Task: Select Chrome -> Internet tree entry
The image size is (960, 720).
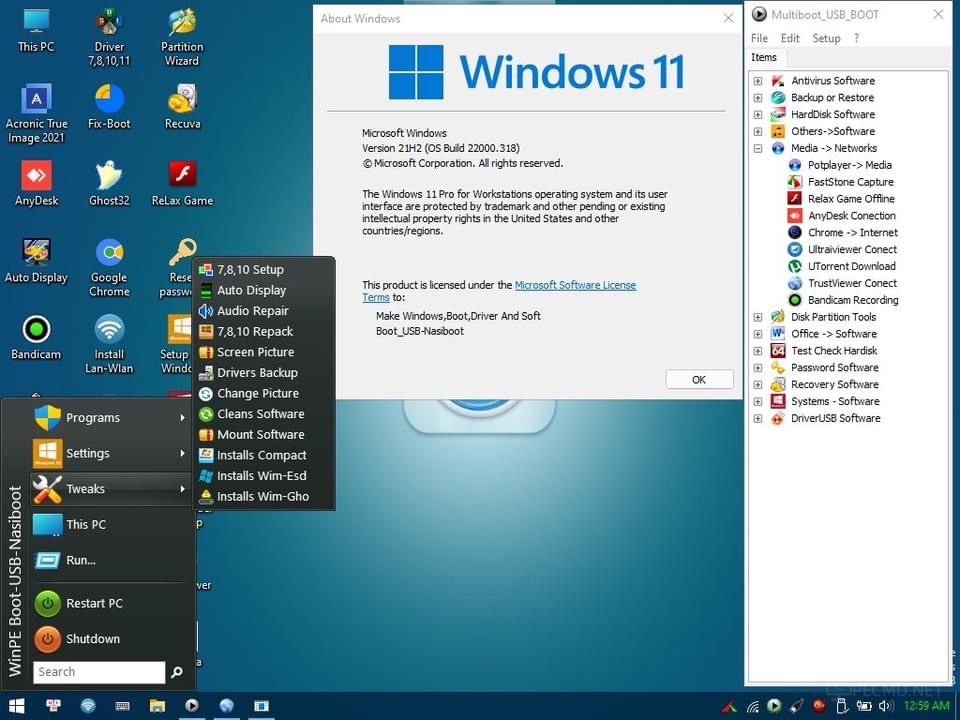Action: point(852,233)
